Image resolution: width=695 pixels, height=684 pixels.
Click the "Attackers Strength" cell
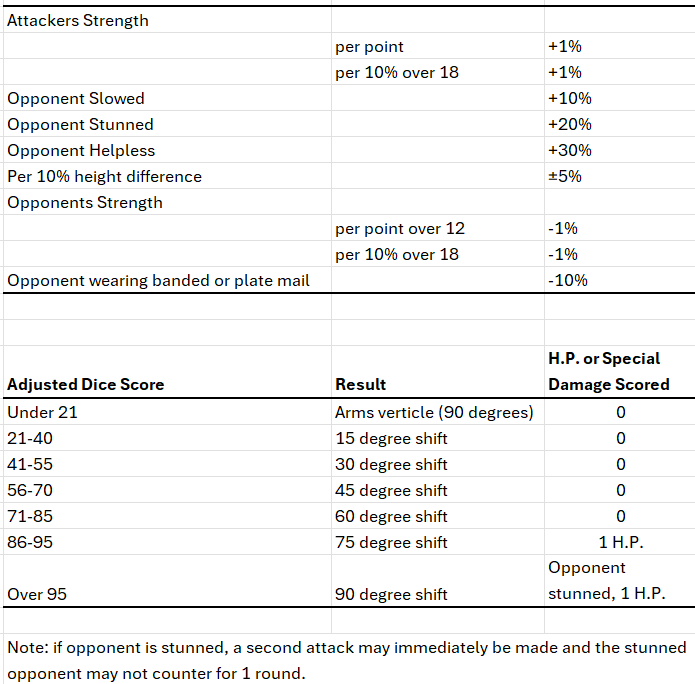tap(78, 21)
